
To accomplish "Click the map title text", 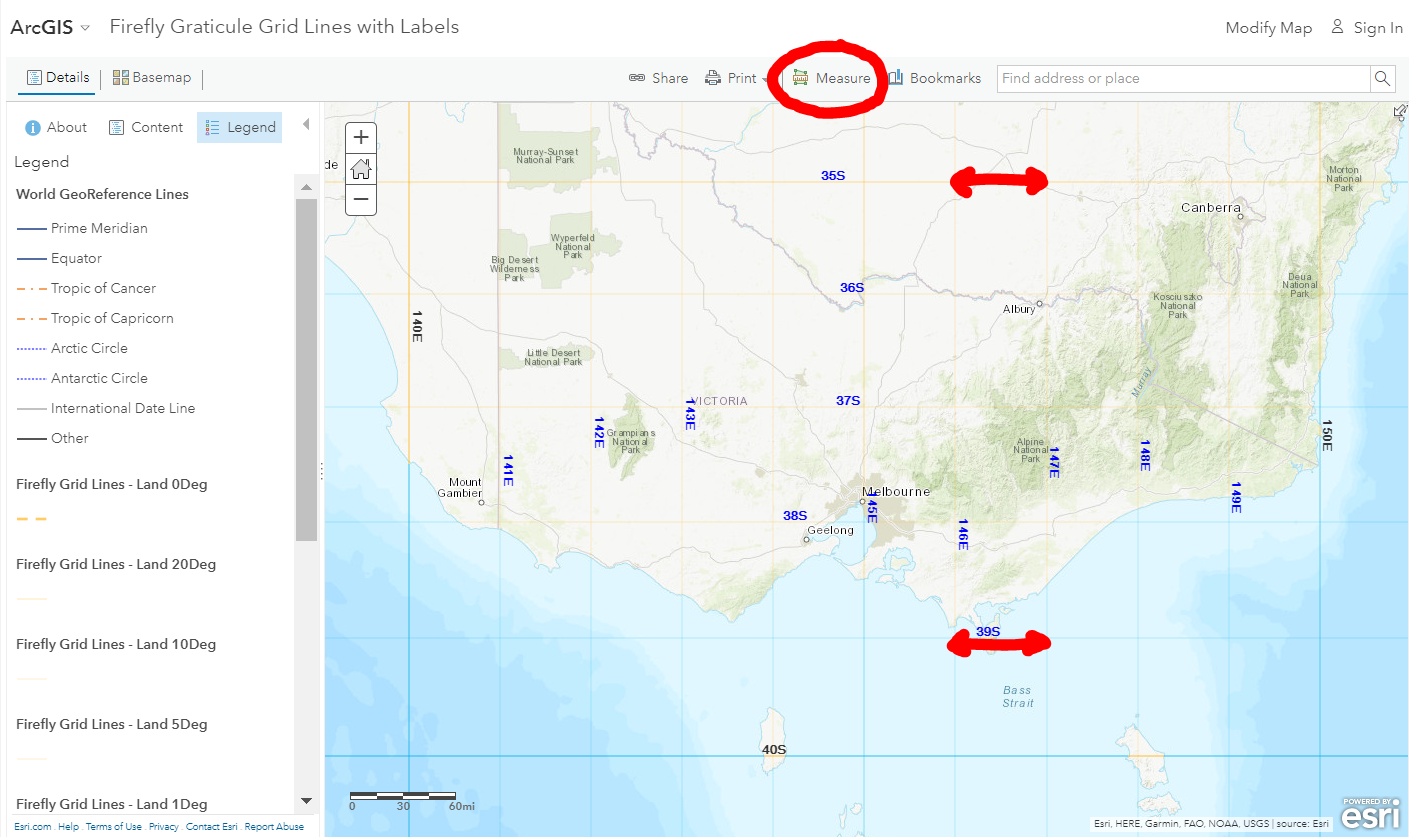I will (x=284, y=27).
